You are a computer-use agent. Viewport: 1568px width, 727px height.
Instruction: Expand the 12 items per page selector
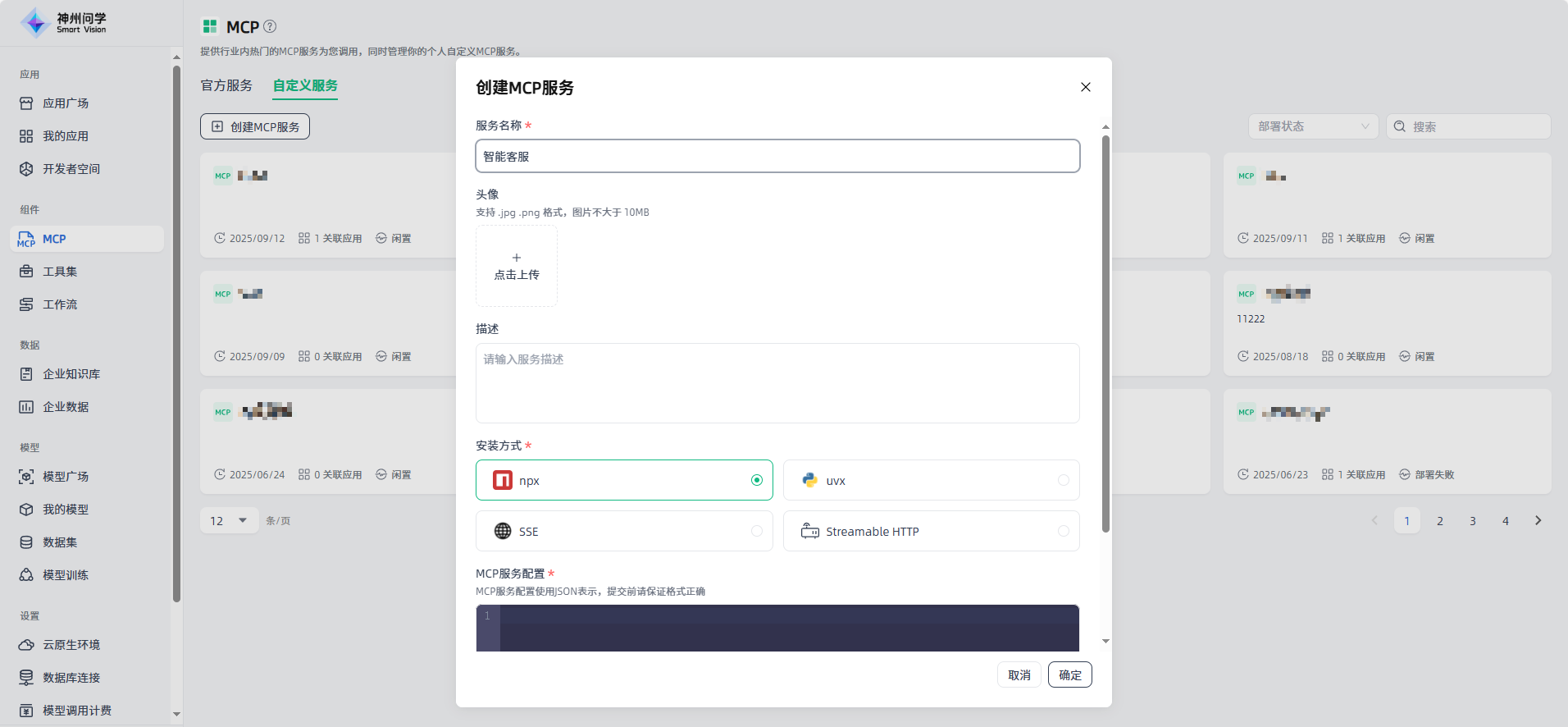[229, 521]
